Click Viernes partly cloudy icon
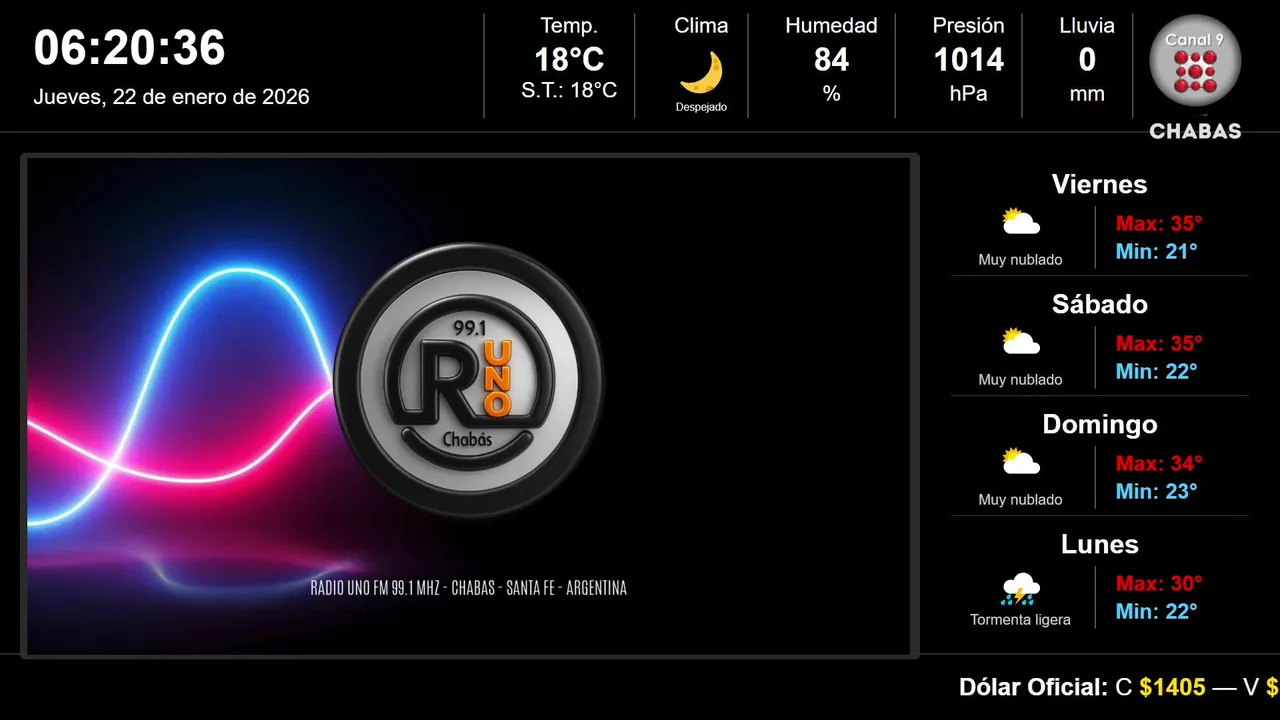The image size is (1280, 720). [x=1021, y=222]
